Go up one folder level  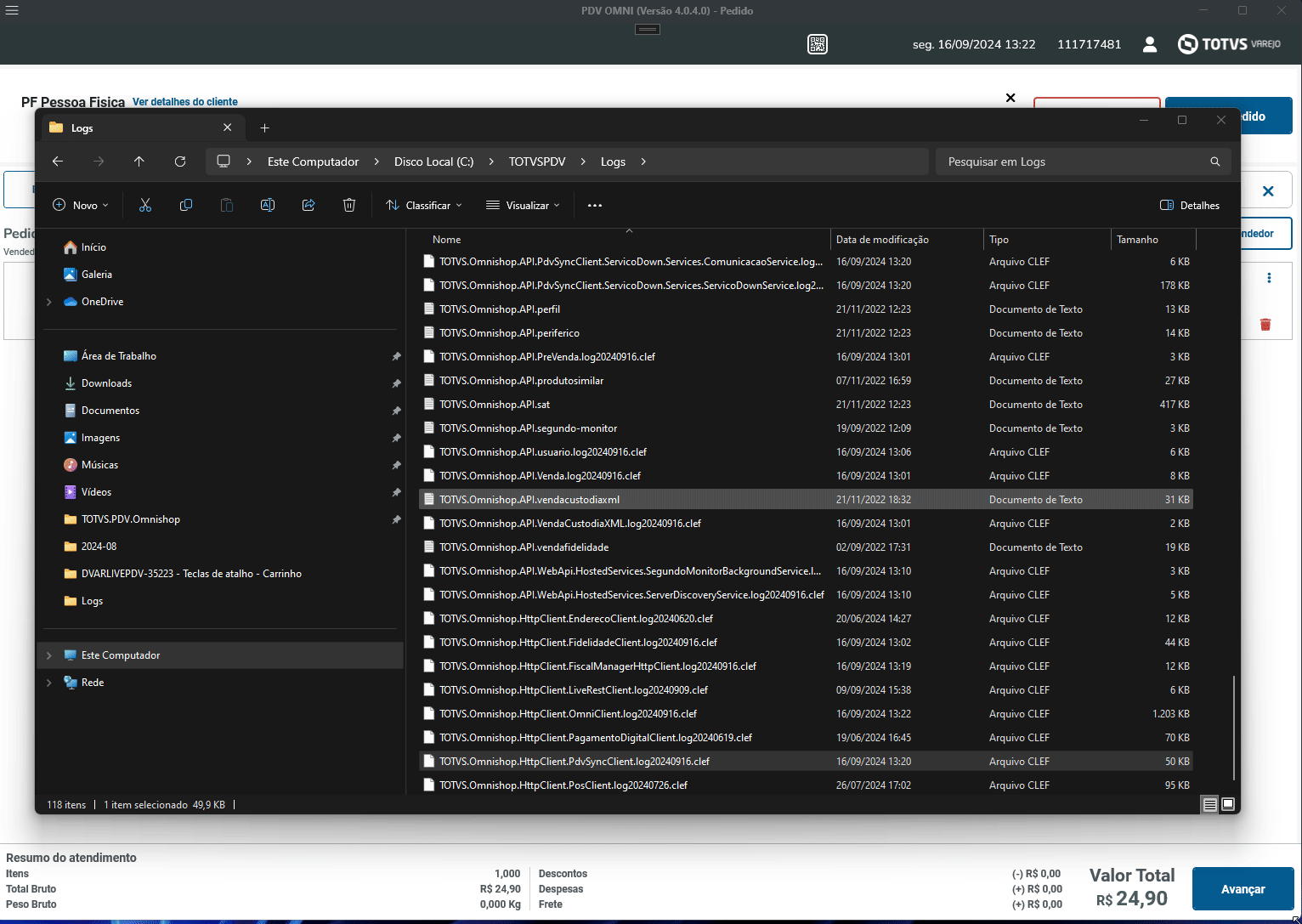[x=139, y=162]
